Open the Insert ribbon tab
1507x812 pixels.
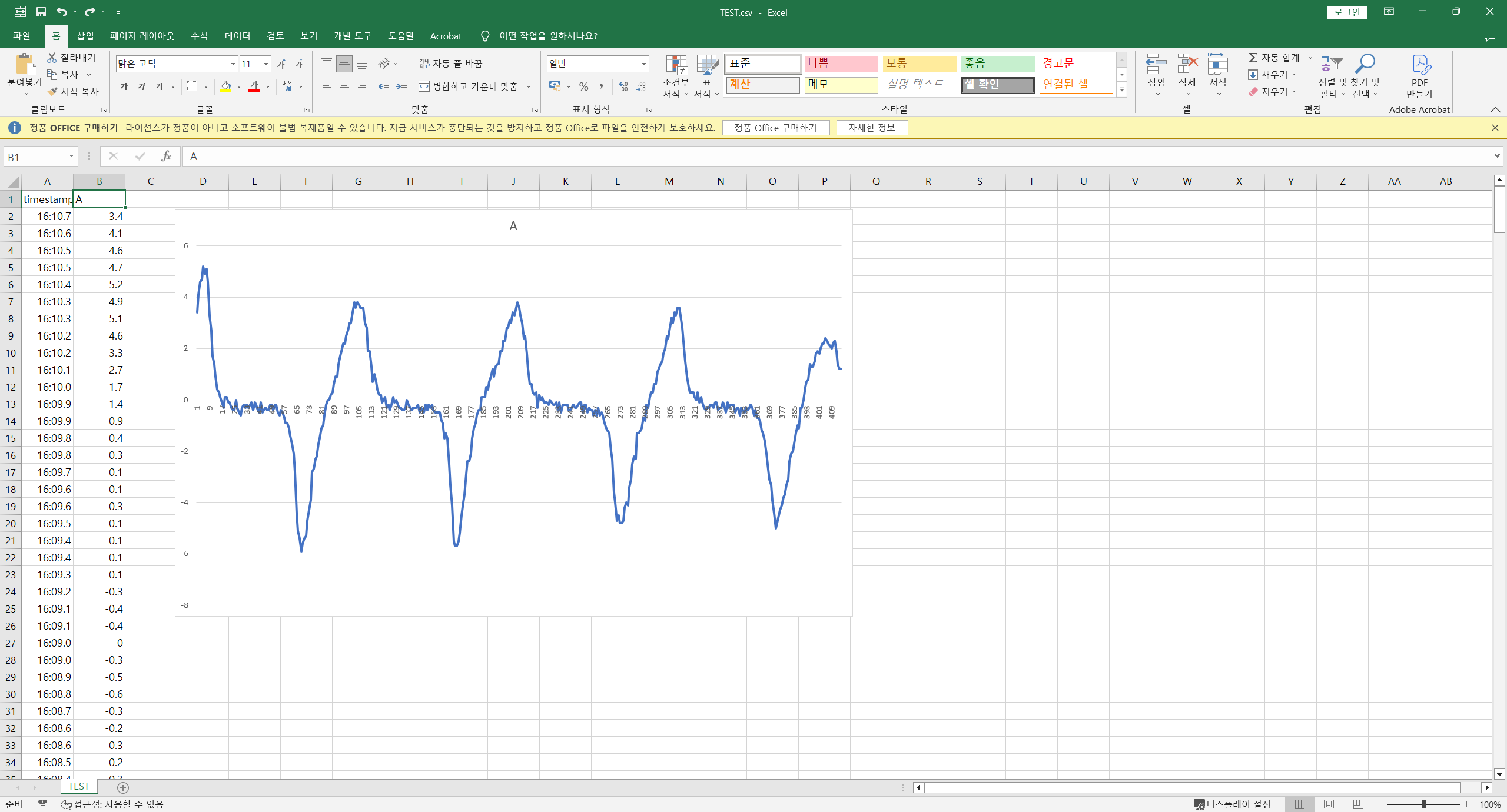coord(85,36)
